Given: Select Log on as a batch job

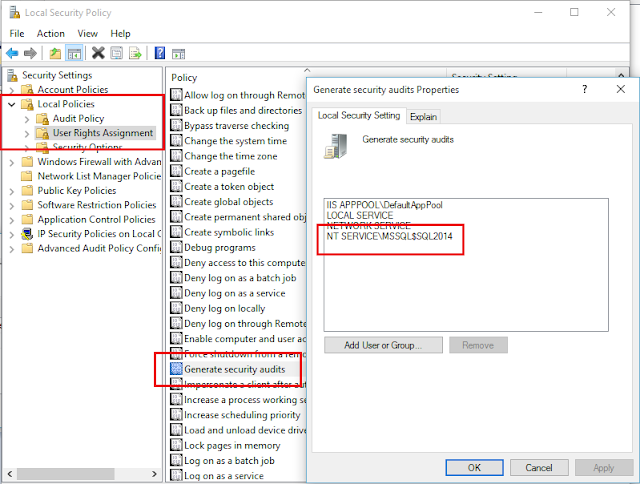Looking at the screenshot, I should tap(229, 460).
